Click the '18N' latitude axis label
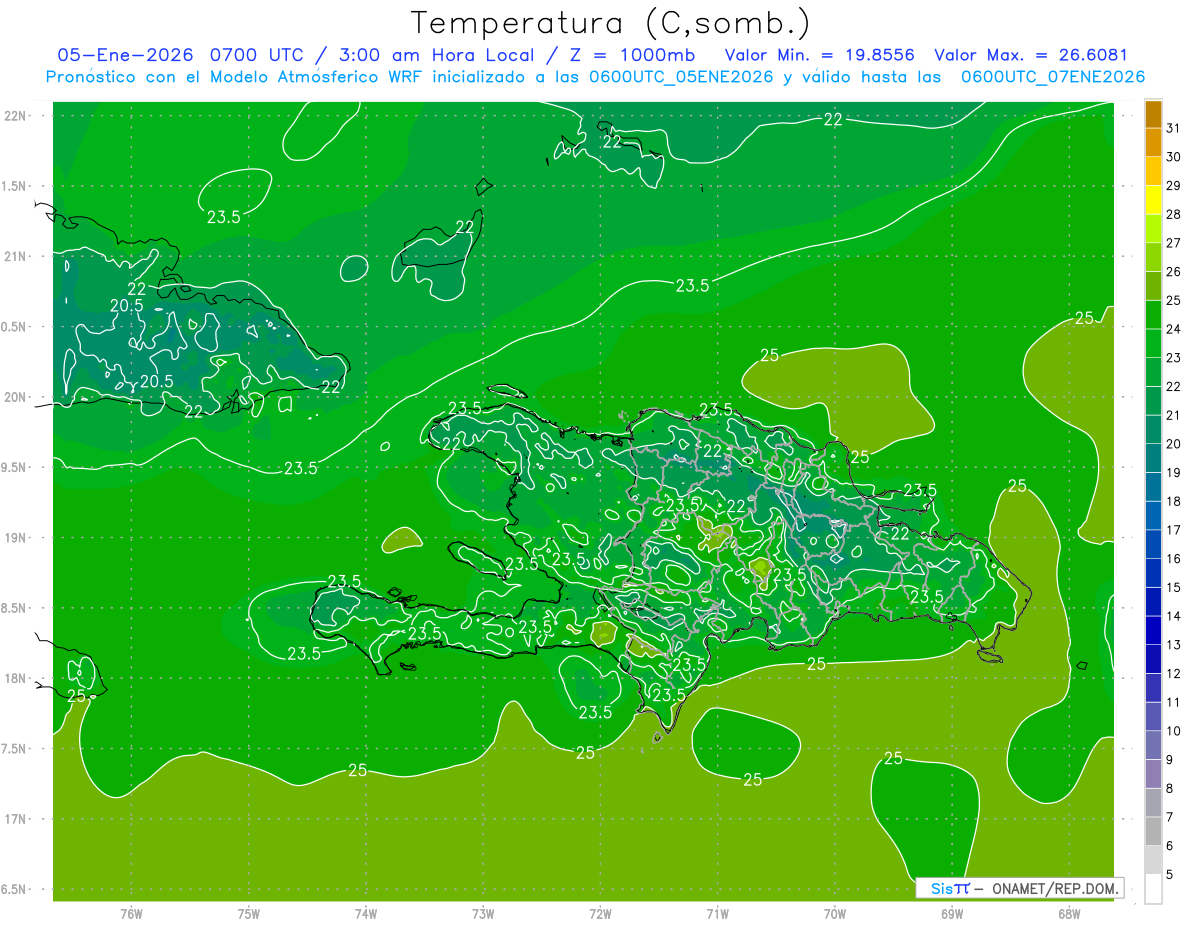Viewport: 1200px width, 927px height. click(x=17, y=678)
